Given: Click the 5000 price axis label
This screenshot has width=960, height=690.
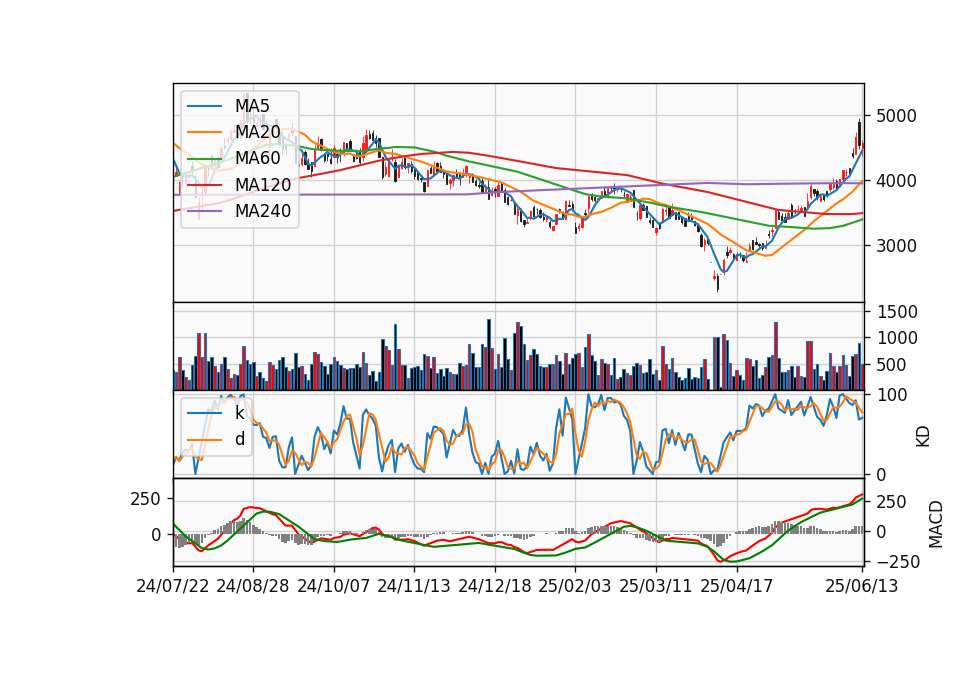Looking at the screenshot, I should pos(896,116).
